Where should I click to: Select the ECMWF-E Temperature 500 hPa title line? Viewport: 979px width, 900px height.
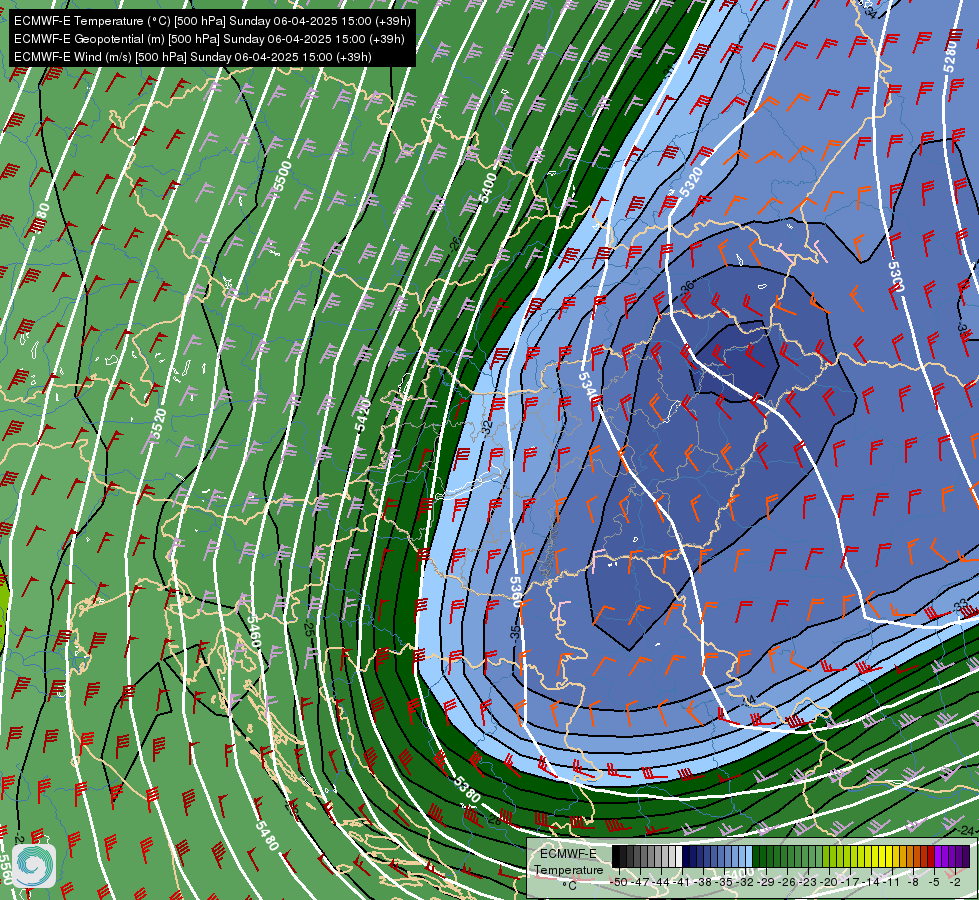pos(212,21)
